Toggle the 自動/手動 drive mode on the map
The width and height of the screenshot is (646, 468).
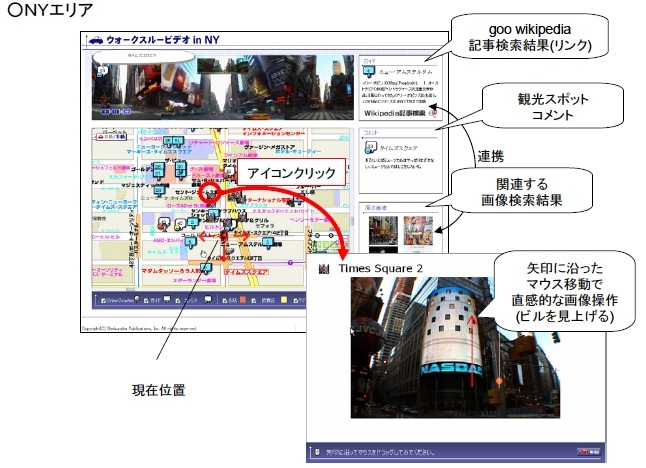point(112,136)
